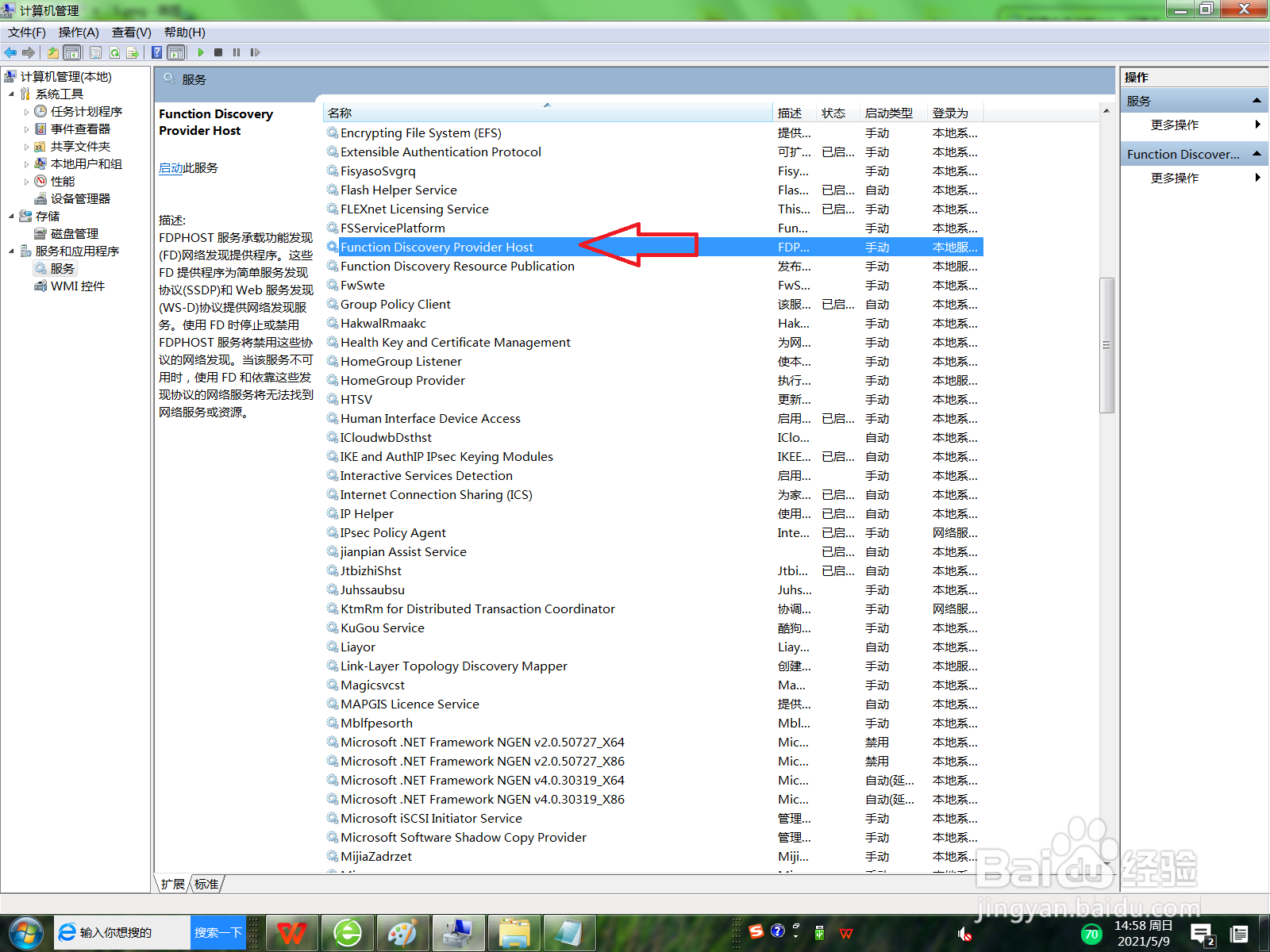Open the 操作(A) menu
This screenshot has height=952, width=1270.
[79, 33]
